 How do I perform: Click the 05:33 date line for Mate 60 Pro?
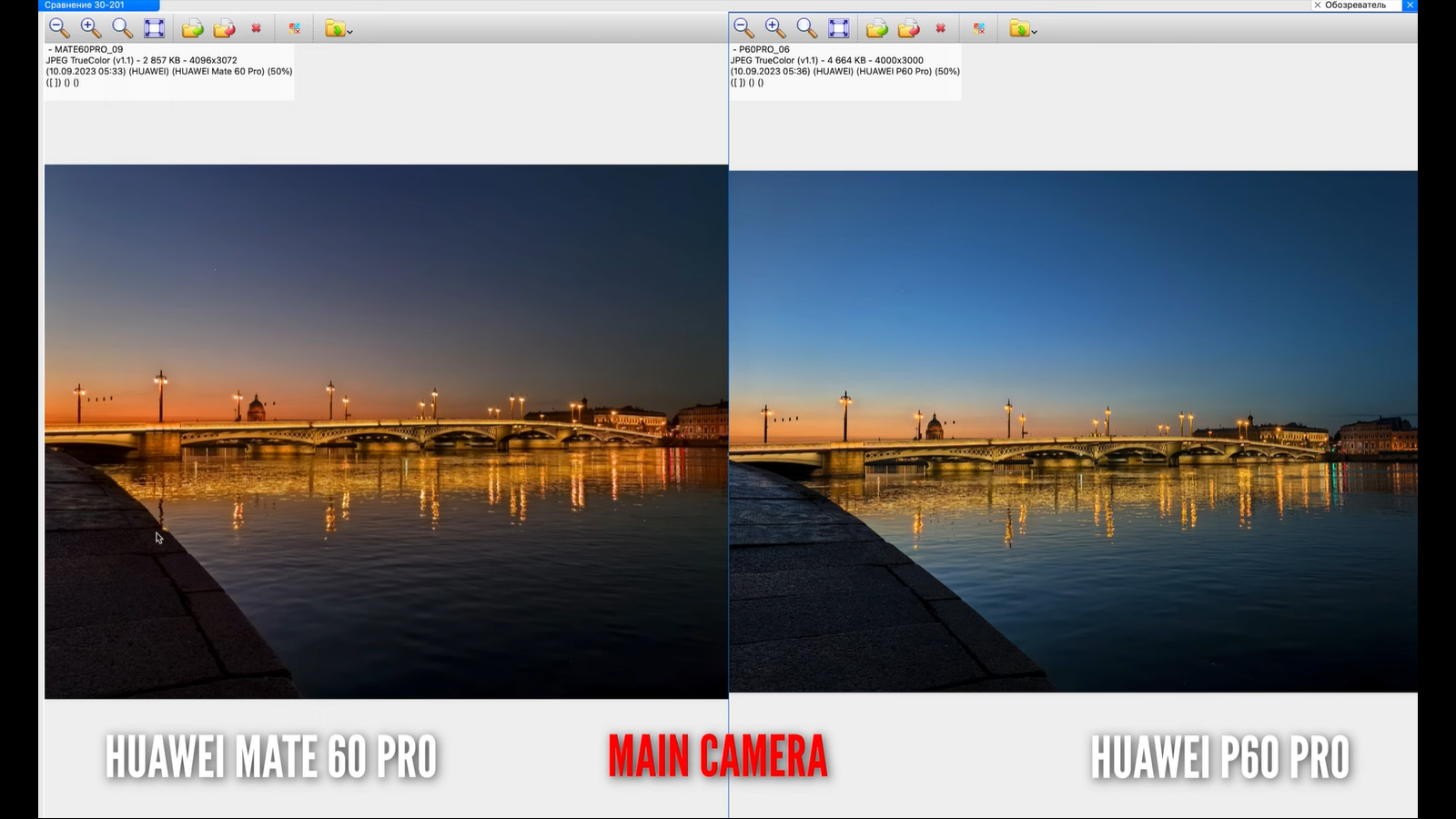click(x=169, y=71)
